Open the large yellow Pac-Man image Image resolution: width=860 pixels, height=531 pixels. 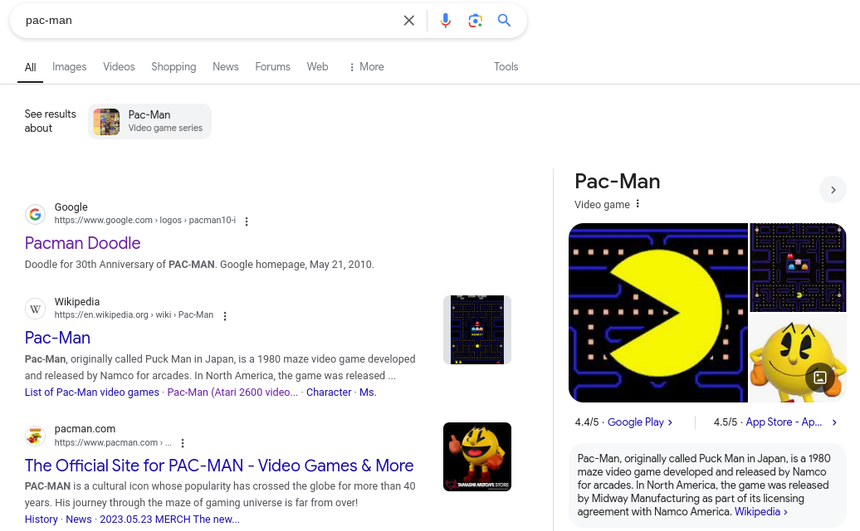[658, 313]
